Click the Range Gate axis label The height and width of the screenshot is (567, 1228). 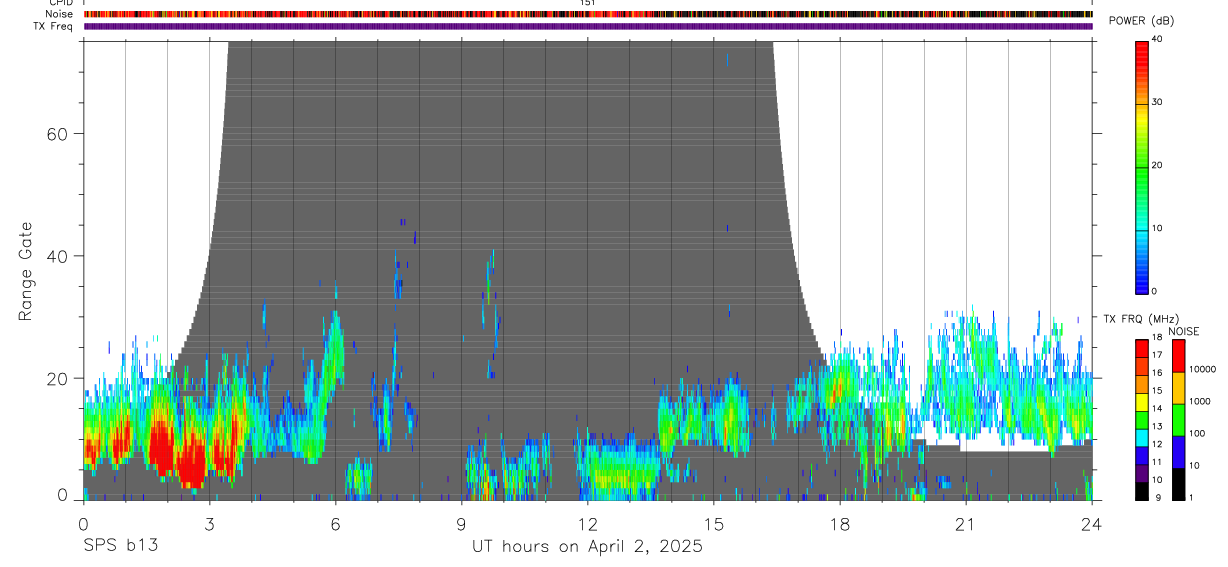27,272
